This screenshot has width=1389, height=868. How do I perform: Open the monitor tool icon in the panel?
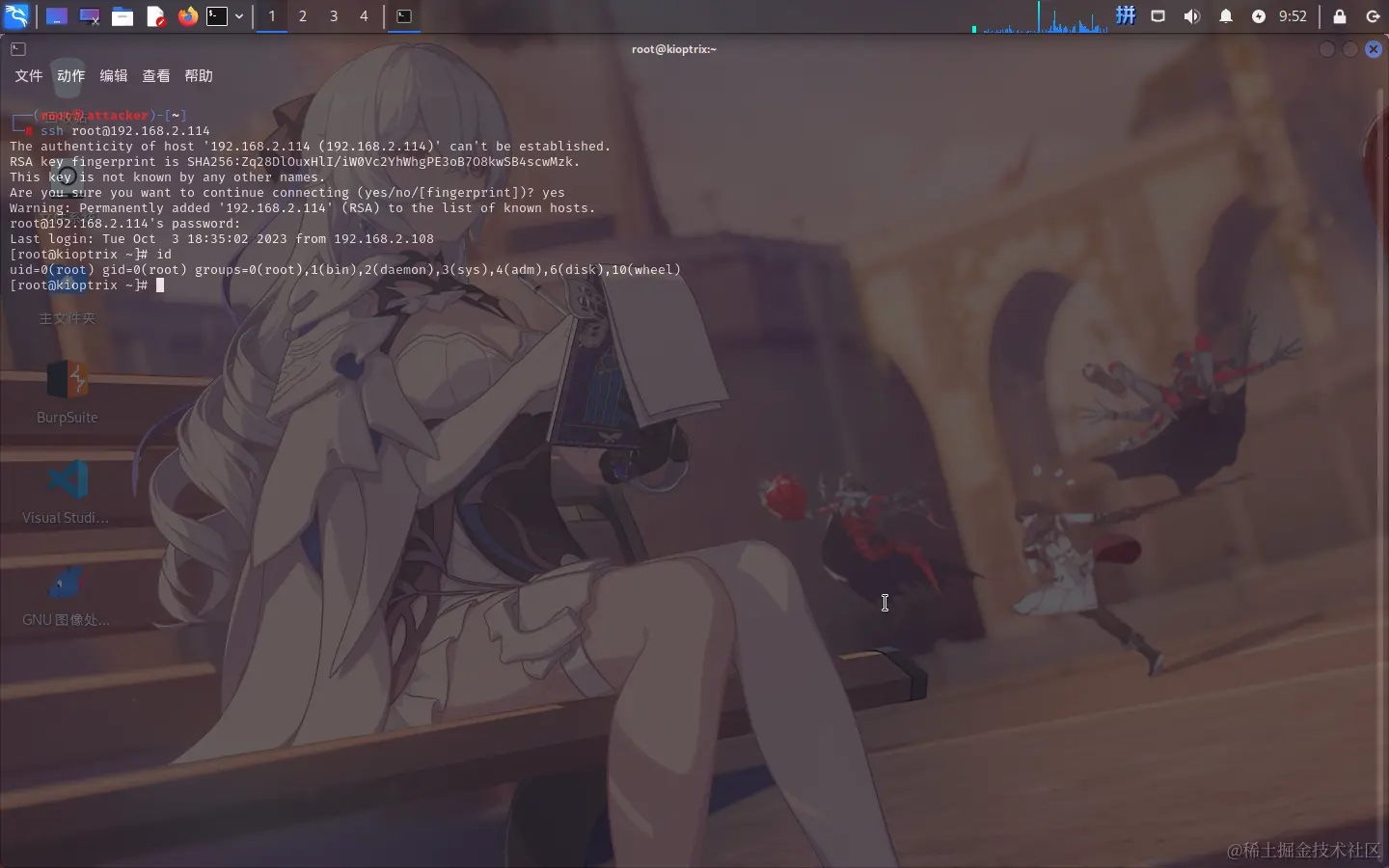(90, 16)
